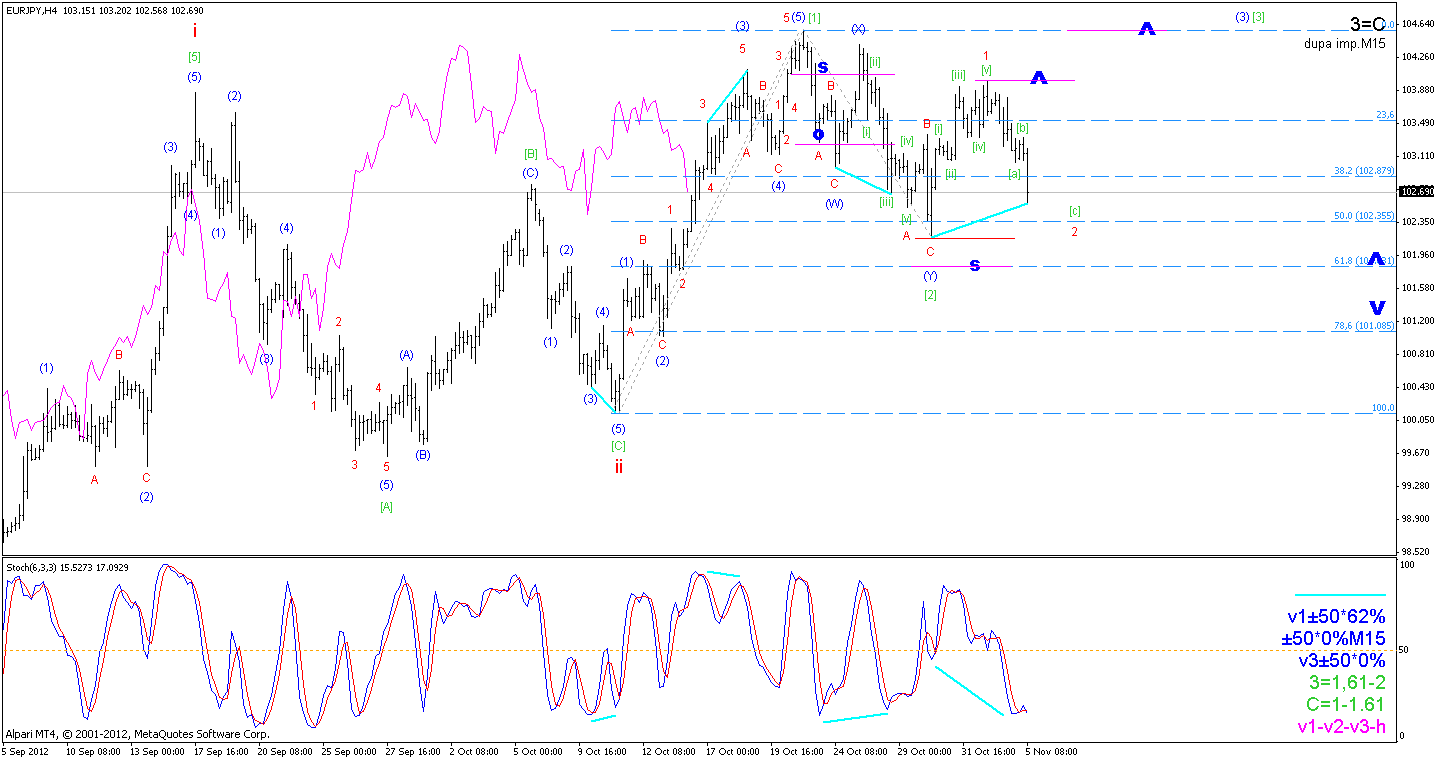The height and width of the screenshot is (759, 1434).
Task: Click the '3=C' text label
Action: [x=1368, y=23]
